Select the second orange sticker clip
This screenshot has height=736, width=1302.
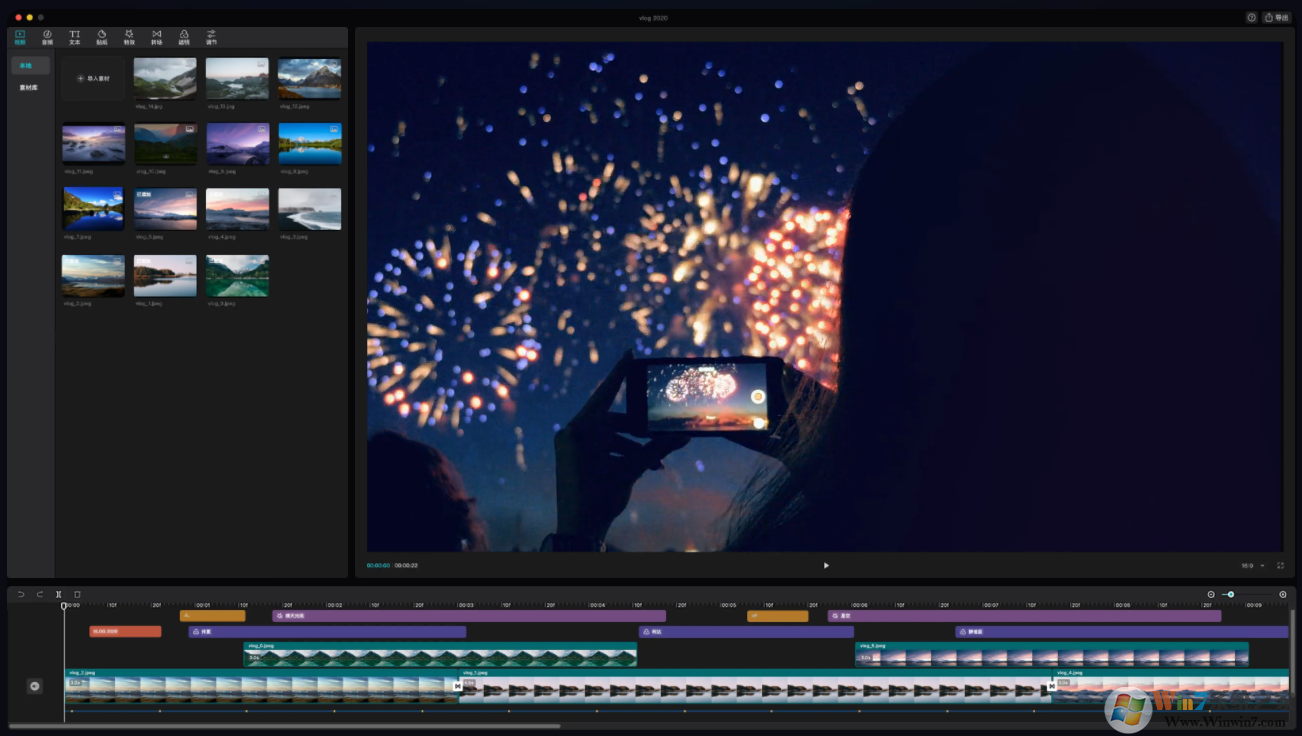point(778,616)
